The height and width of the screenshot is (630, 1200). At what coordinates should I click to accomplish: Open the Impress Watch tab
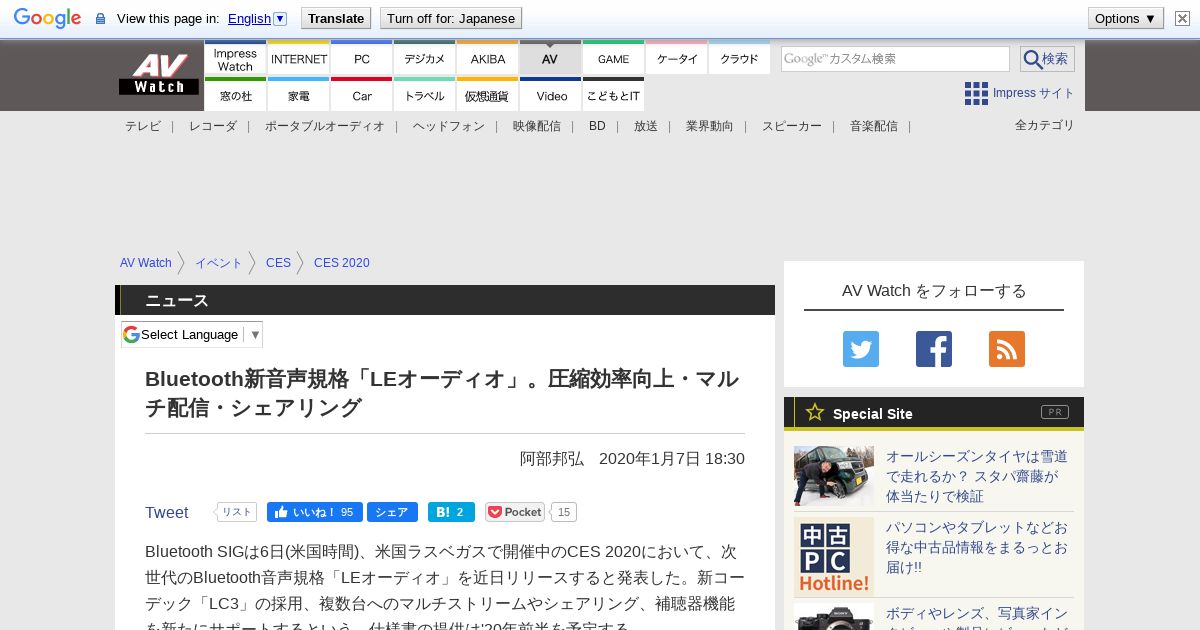235,58
